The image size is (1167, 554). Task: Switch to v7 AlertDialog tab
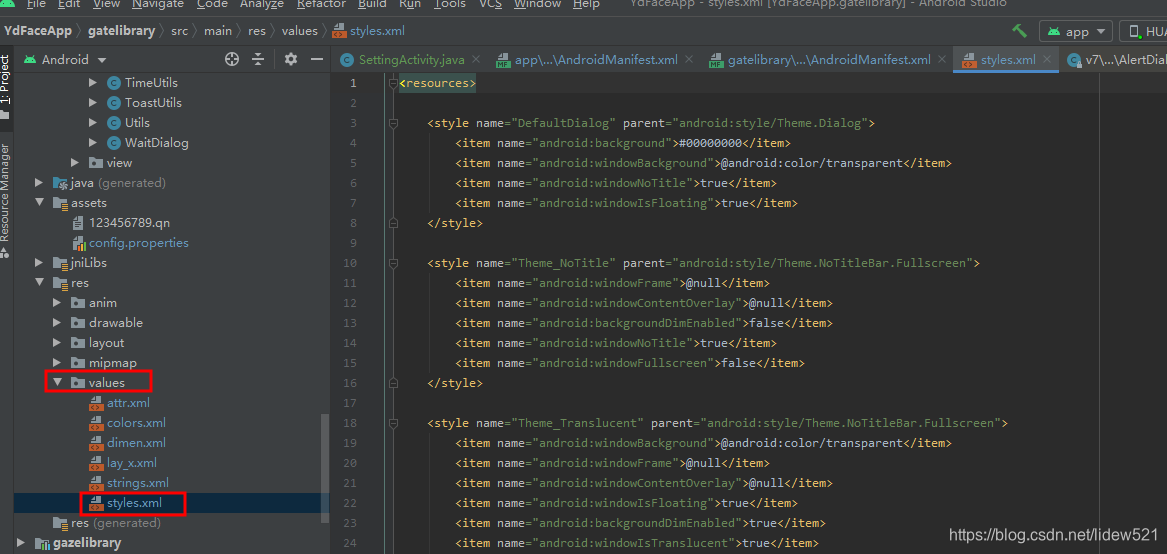[x=1116, y=60]
